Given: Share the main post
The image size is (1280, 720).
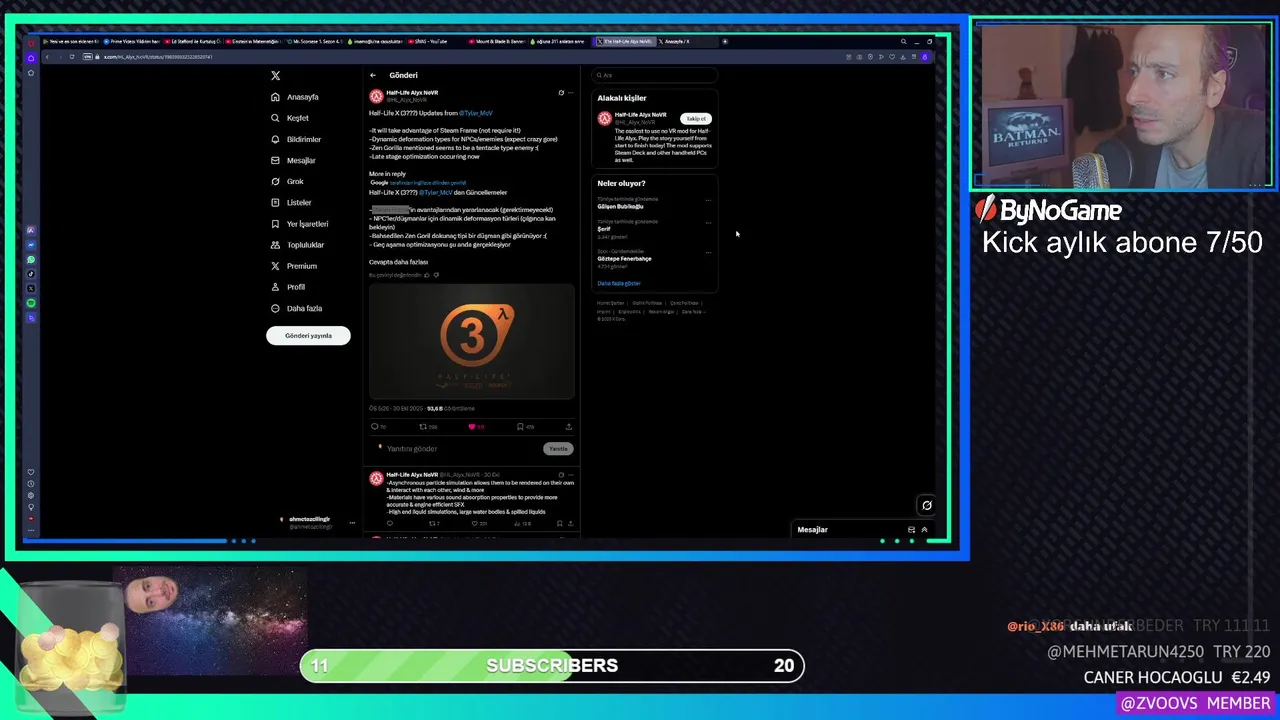Looking at the screenshot, I should tap(569, 427).
